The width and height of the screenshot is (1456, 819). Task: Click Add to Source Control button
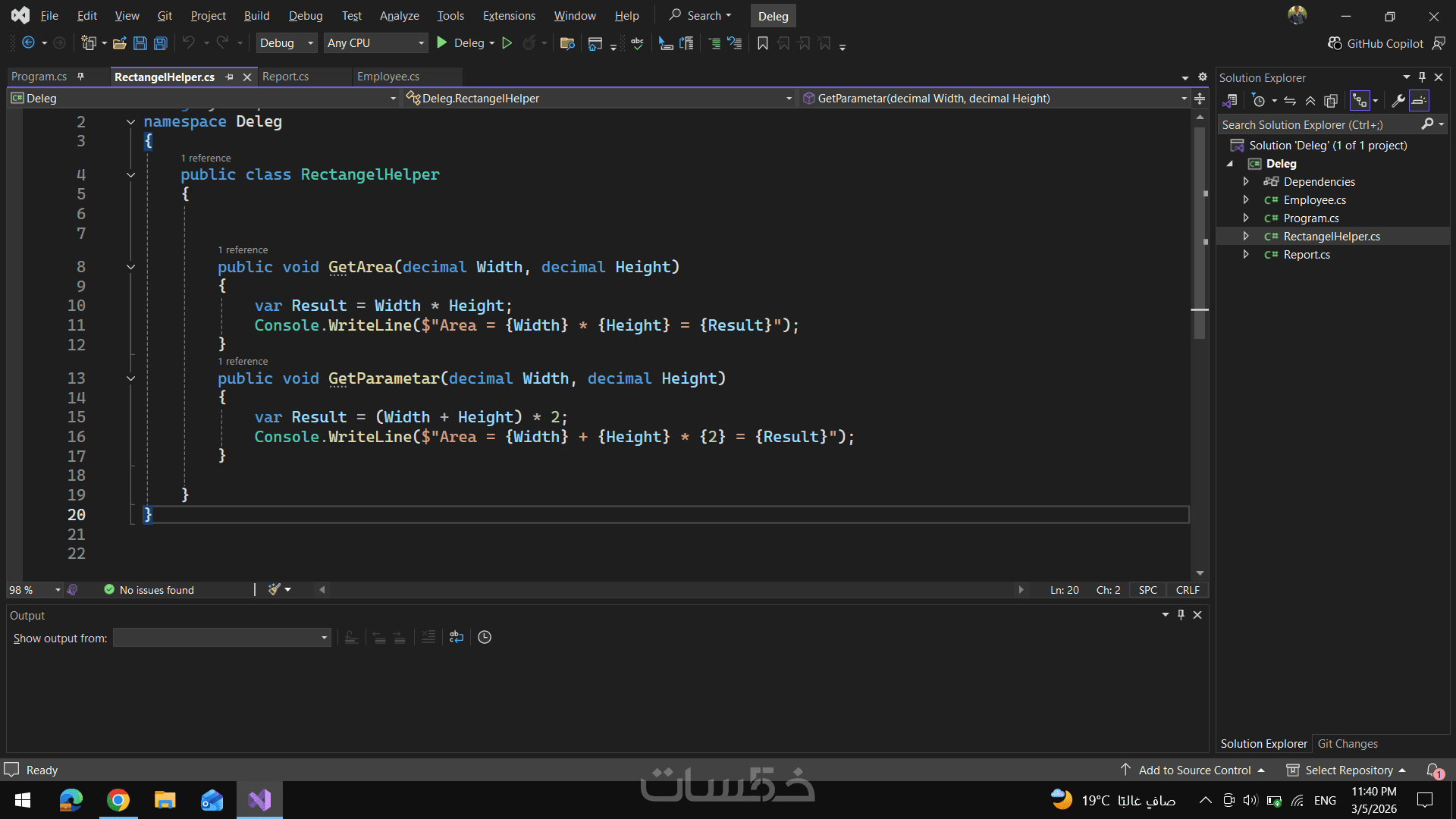point(1194,770)
